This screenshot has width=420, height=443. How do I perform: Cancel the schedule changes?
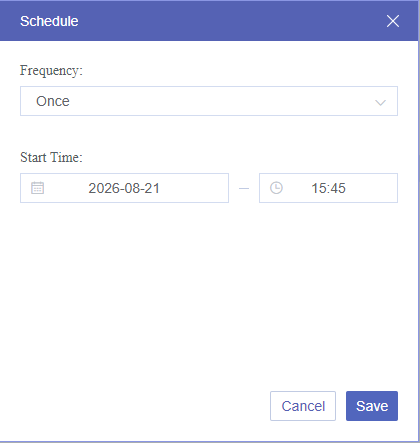(303, 406)
